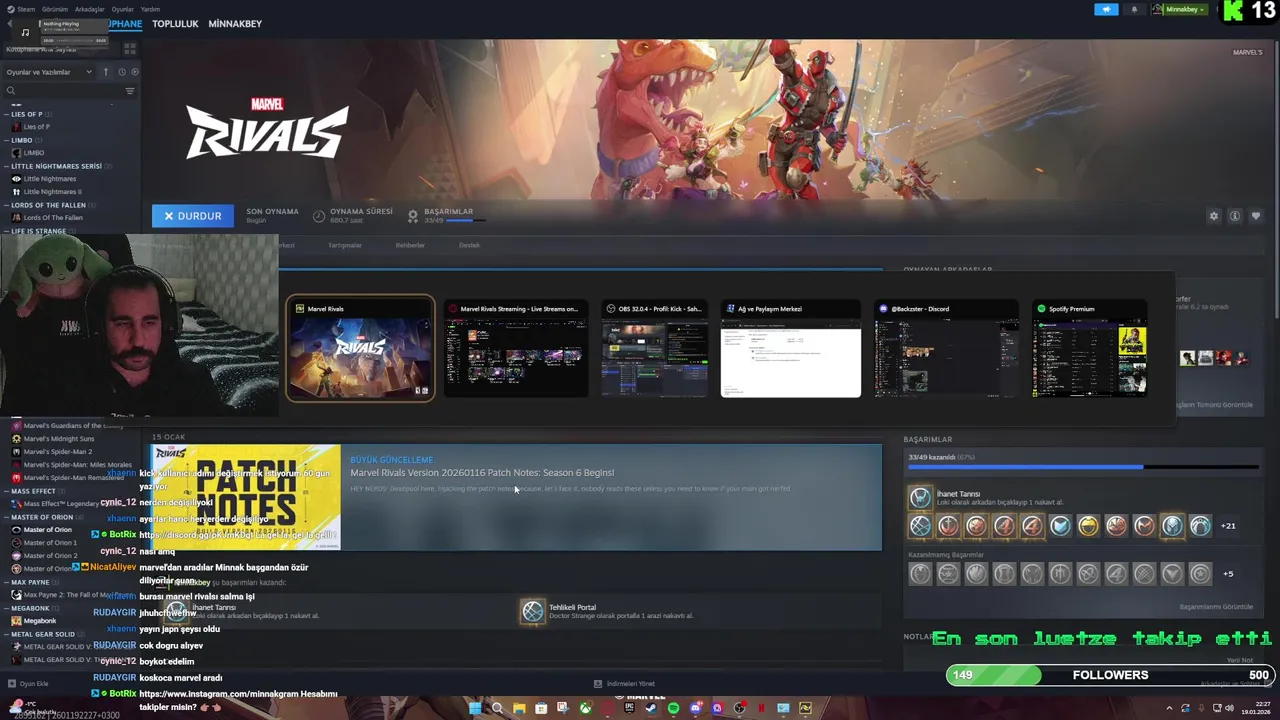Expand the +21 earned achievements
The height and width of the screenshot is (720, 1280).
tap(1228, 526)
